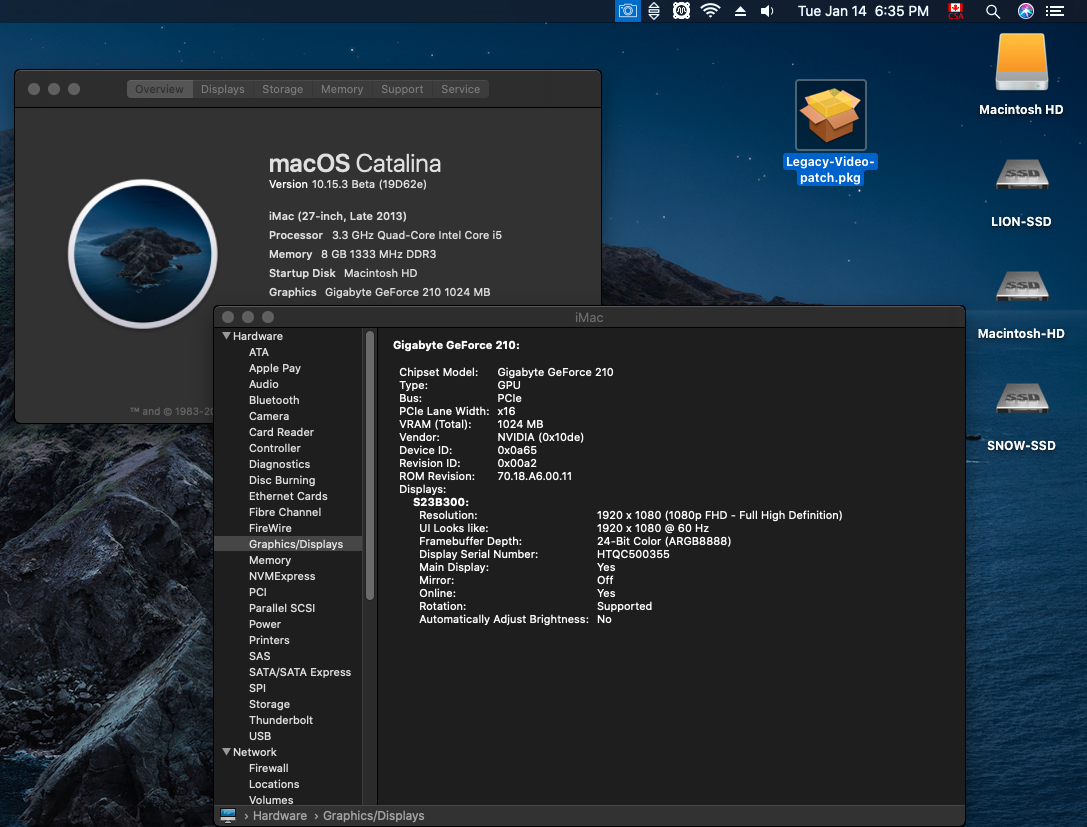Select SATA/SATA Express in the sidebar
The width and height of the screenshot is (1087, 827).
tap(300, 672)
